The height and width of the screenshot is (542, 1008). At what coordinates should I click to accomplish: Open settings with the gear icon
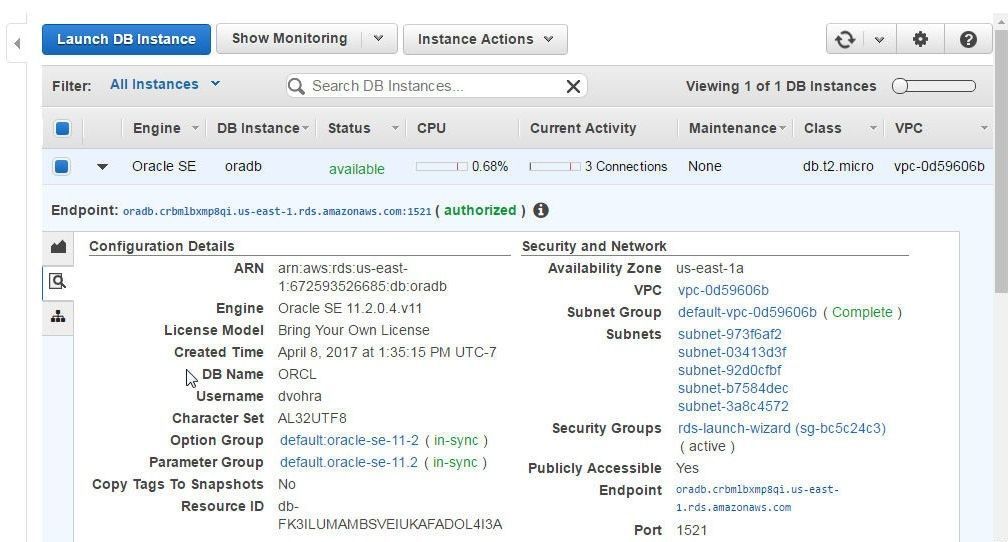click(x=921, y=39)
